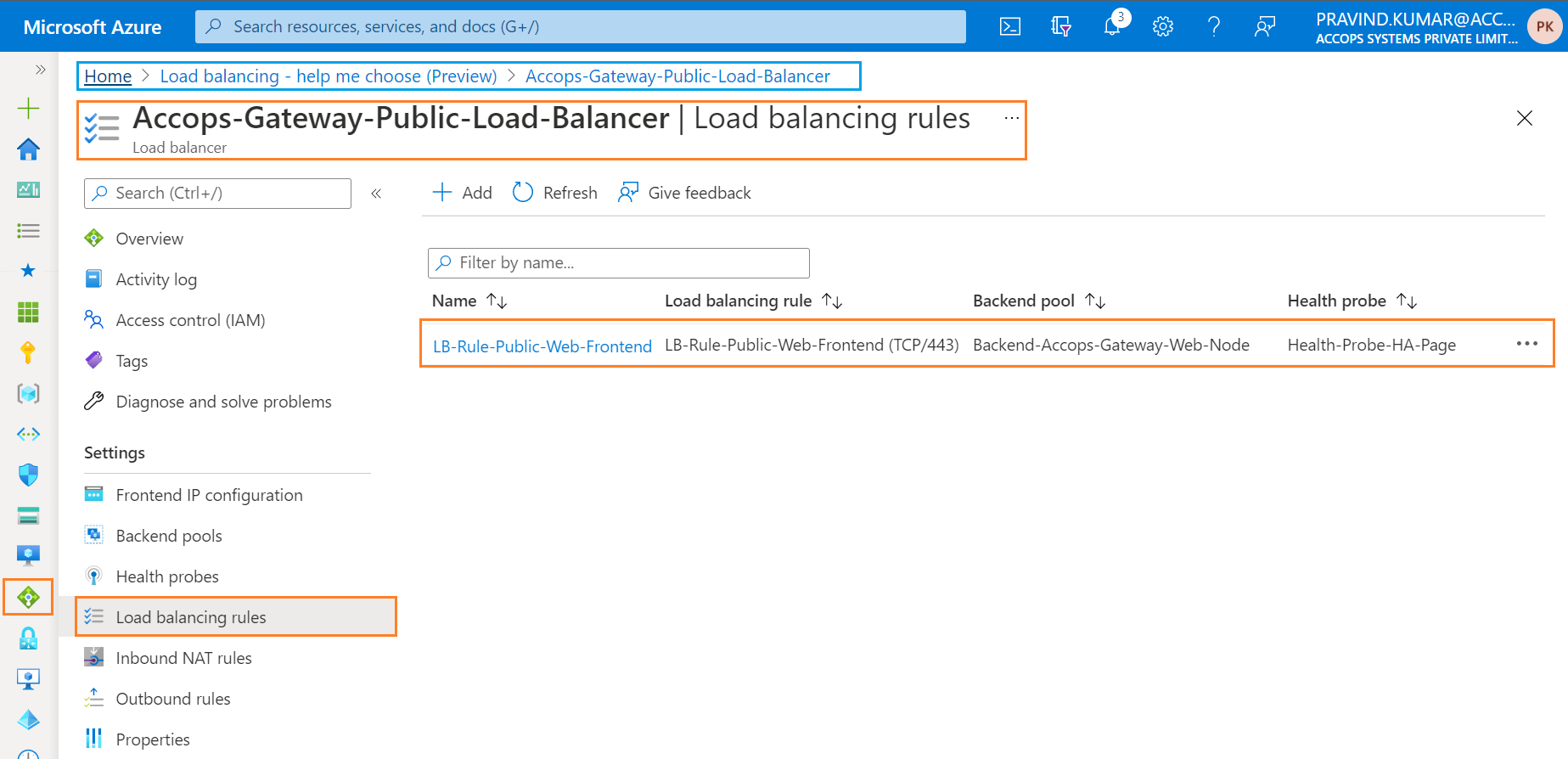
Task: Click the Health-Probe-HA-Page cell
Action: (x=1372, y=345)
